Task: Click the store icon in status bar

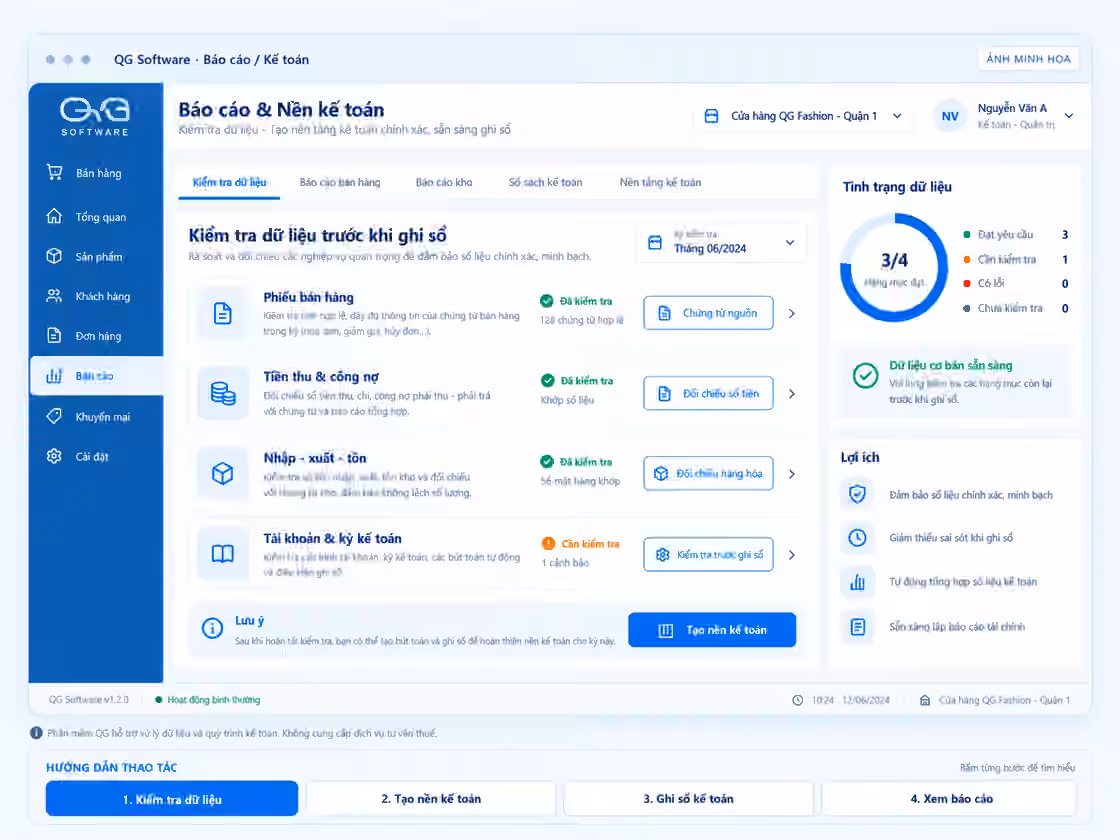Action: [925, 700]
